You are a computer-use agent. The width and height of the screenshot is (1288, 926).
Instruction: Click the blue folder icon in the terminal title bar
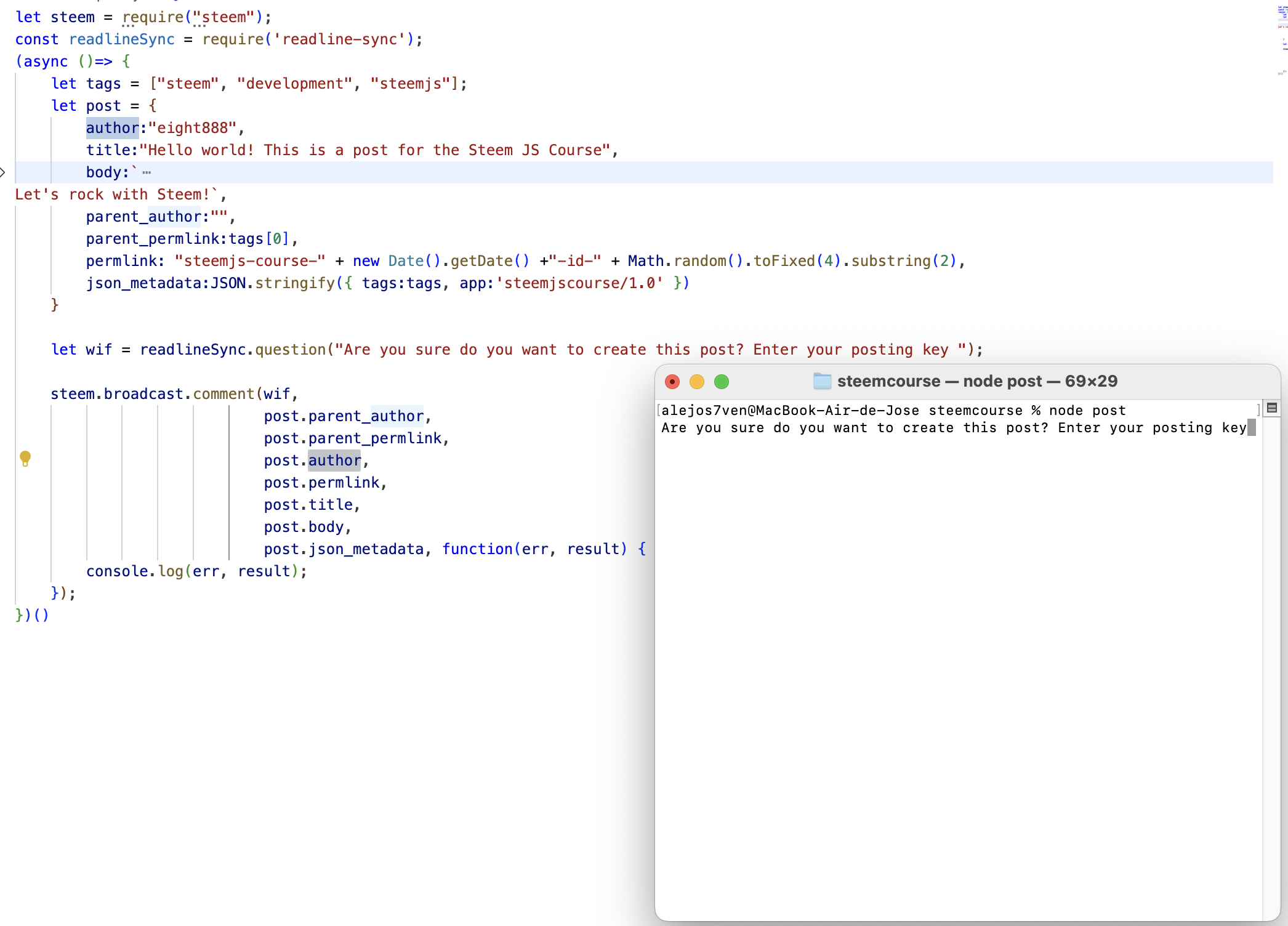821,380
